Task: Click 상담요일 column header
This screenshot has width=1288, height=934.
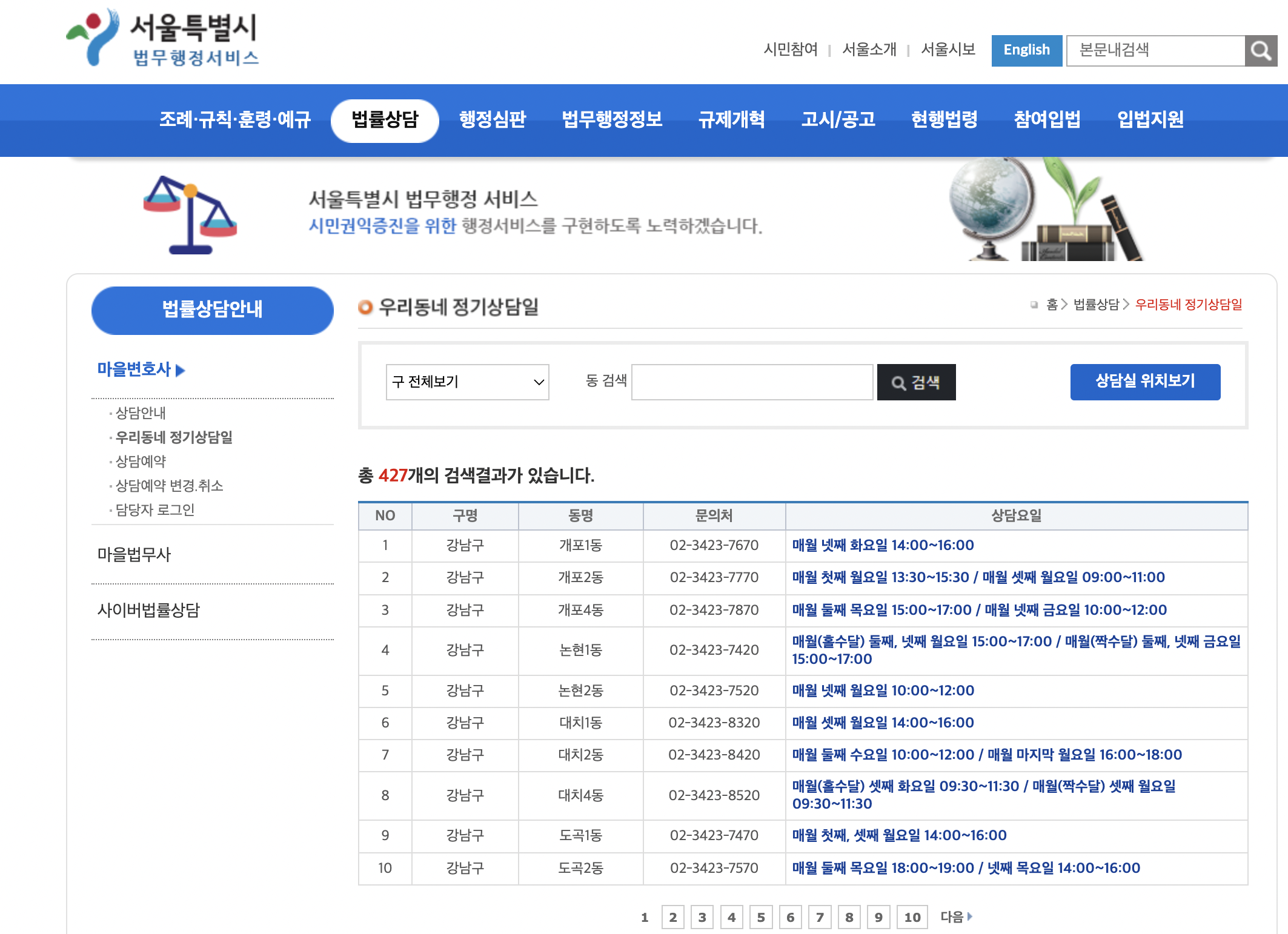Action: (1016, 516)
